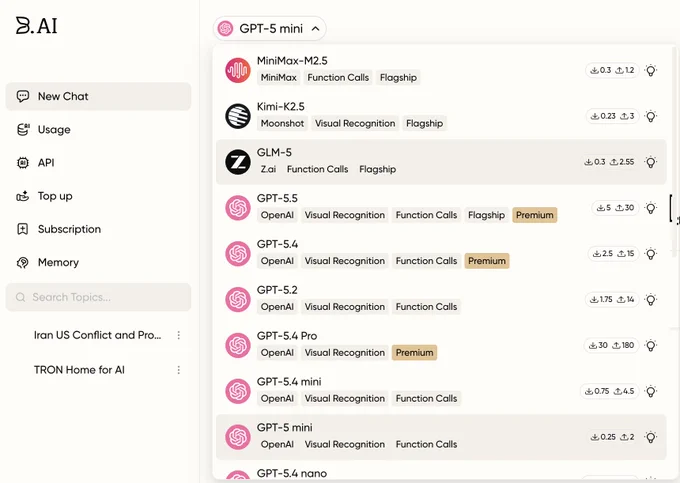Click the Memory head icon
The image size is (680, 483).
[23, 262]
